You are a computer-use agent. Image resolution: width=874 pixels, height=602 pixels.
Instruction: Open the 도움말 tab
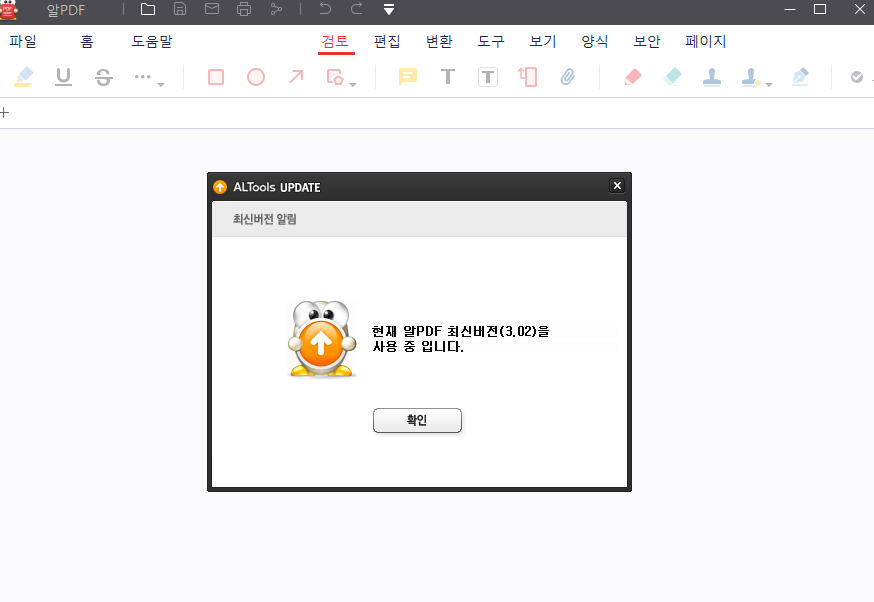point(152,41)
